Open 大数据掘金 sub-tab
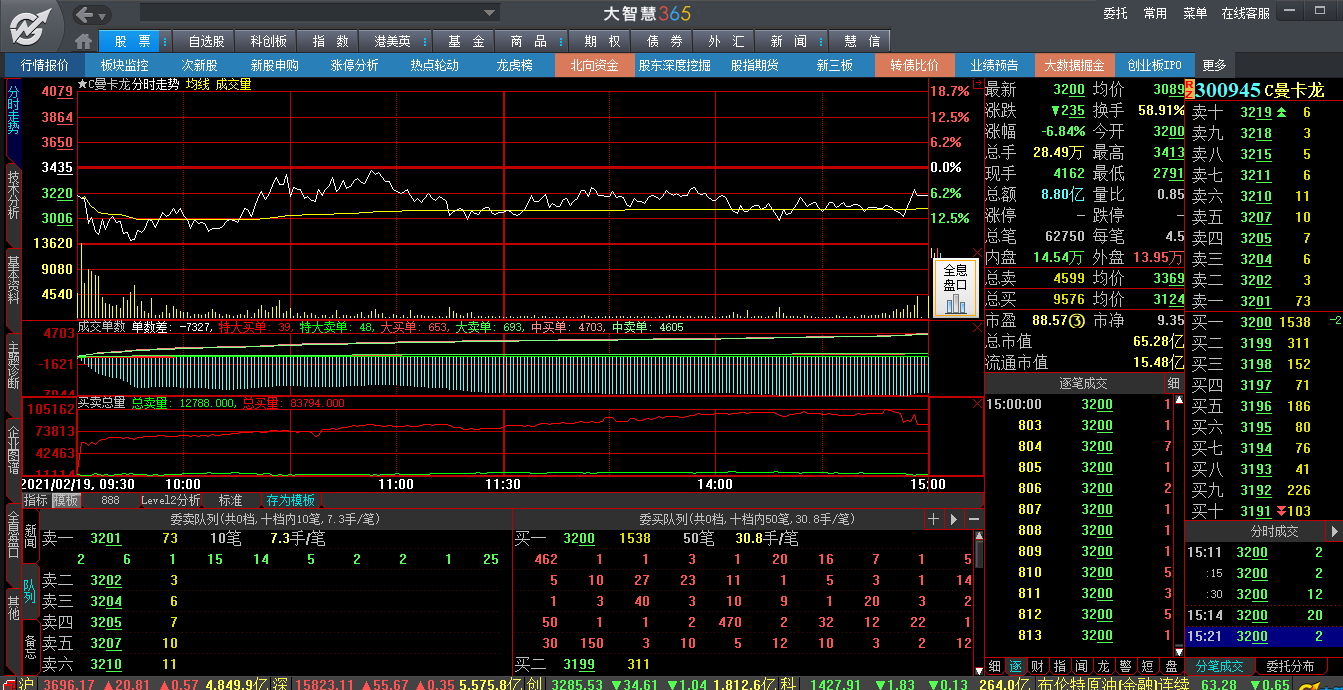The width and height of the screenshot is (1343, 690). [1074, 65]
